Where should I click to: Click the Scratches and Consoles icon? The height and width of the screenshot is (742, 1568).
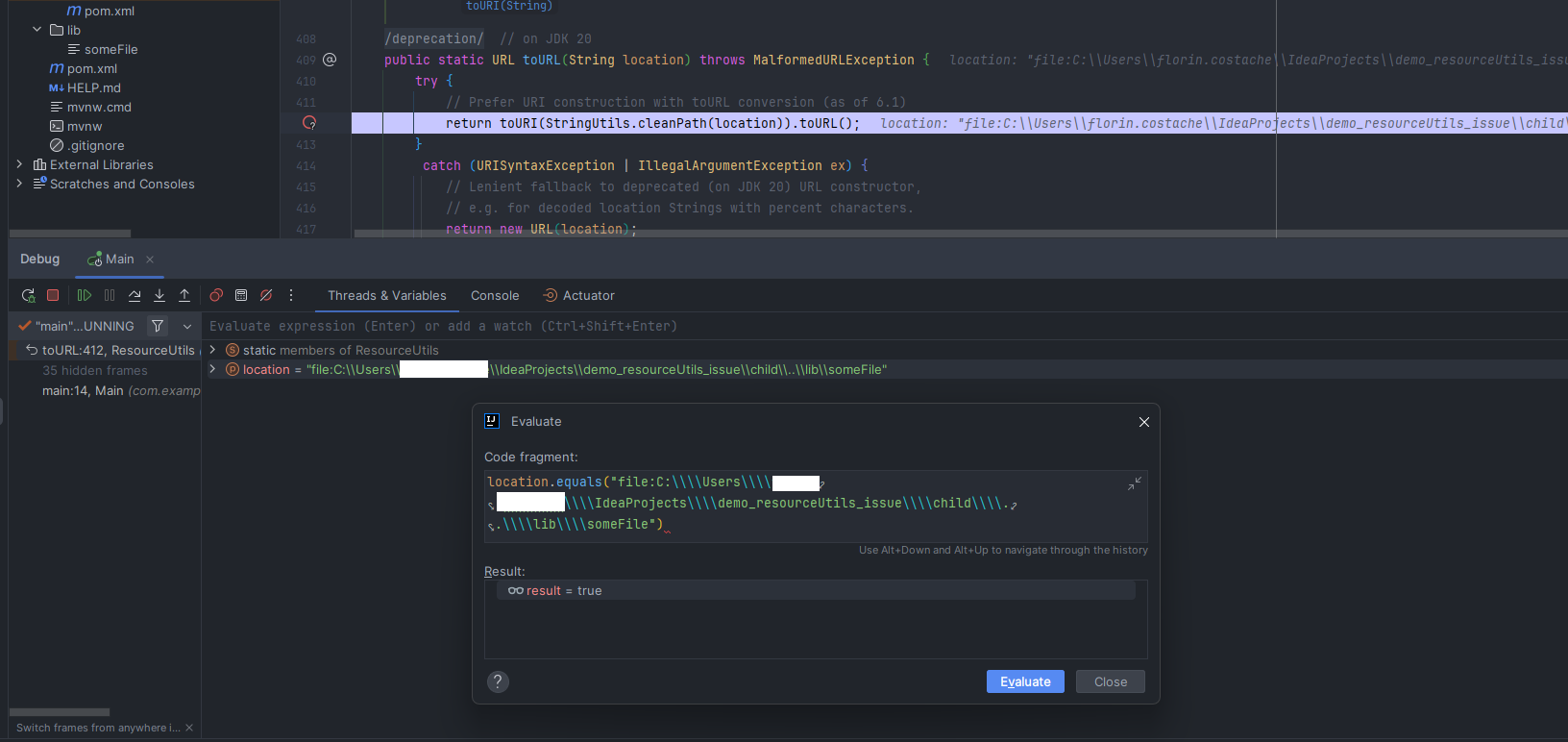click(x=39, y=184)
